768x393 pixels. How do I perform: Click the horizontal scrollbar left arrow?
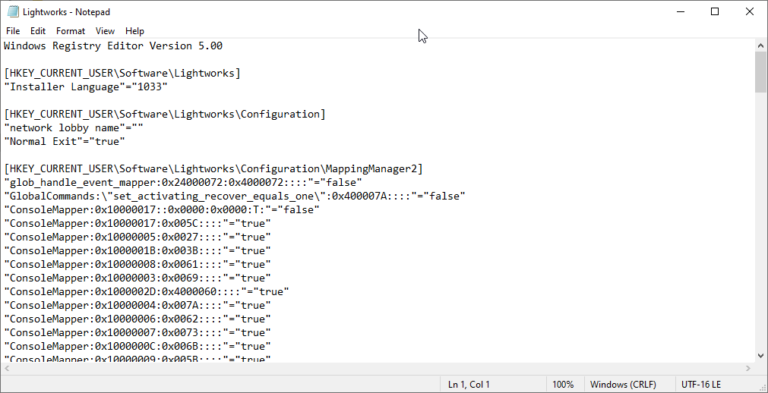pos(6,368)
